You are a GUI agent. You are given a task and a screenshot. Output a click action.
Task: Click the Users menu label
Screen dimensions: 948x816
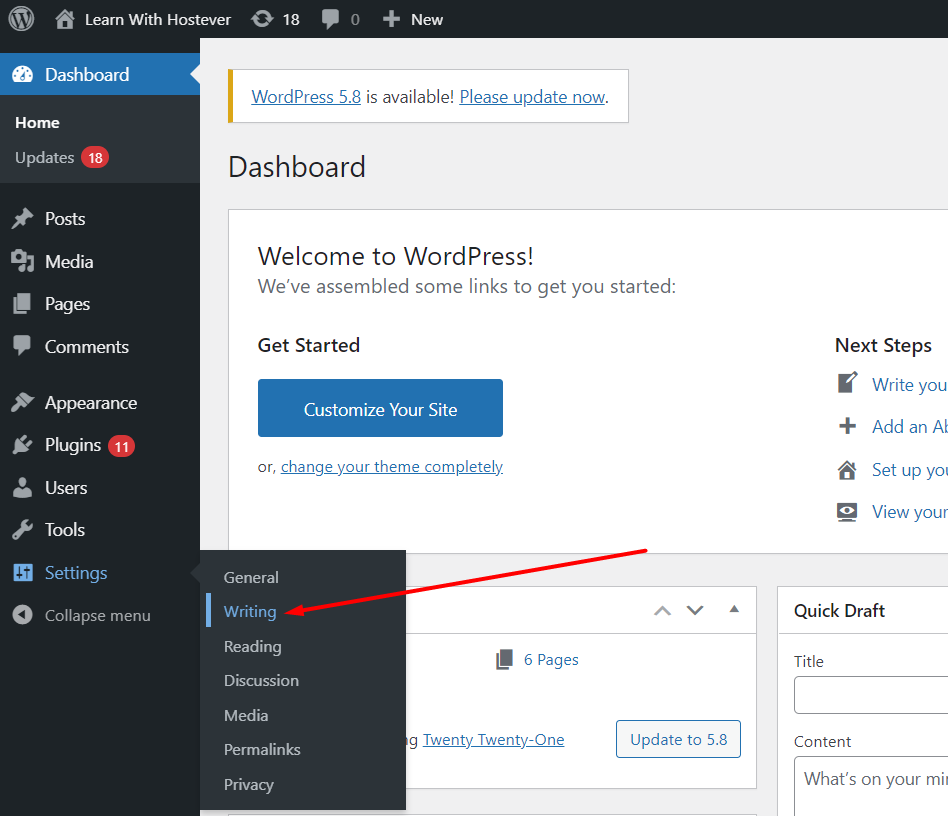click(x=66, y=488)
